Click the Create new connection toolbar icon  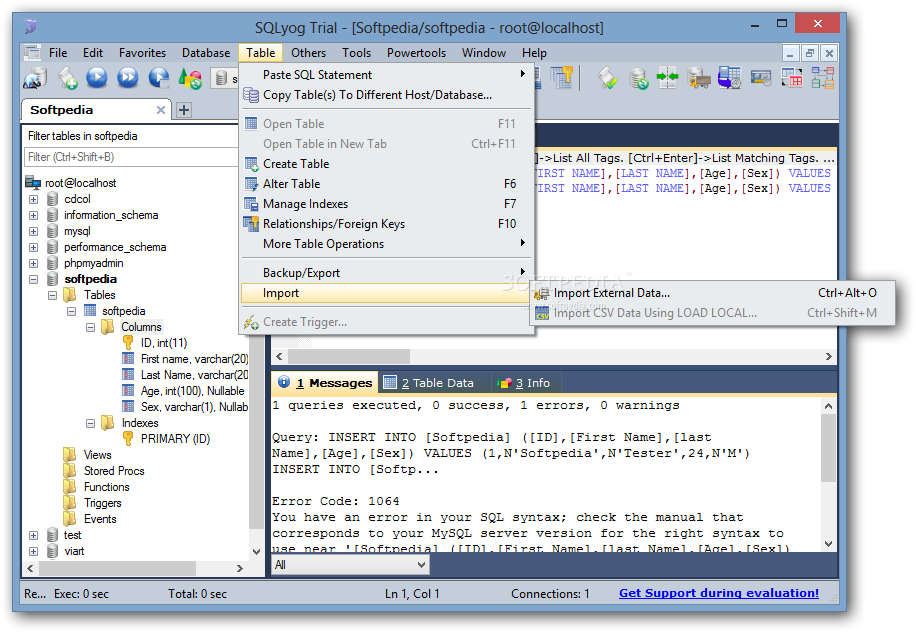[x=35, y=78]
